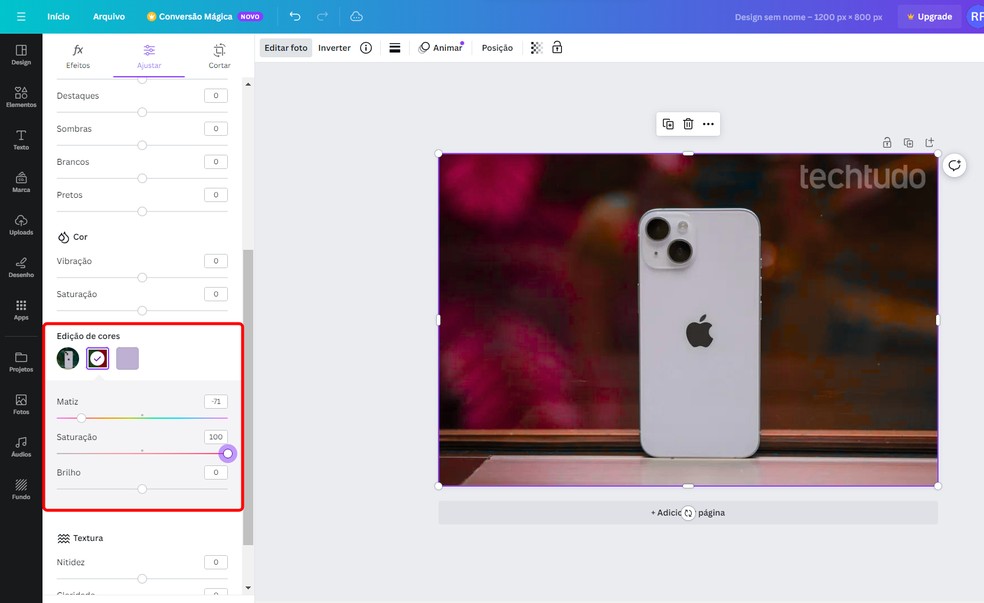The width and height of the screenshot is (984, 603).
Task: Click the design title text
Action: (808, 17)
